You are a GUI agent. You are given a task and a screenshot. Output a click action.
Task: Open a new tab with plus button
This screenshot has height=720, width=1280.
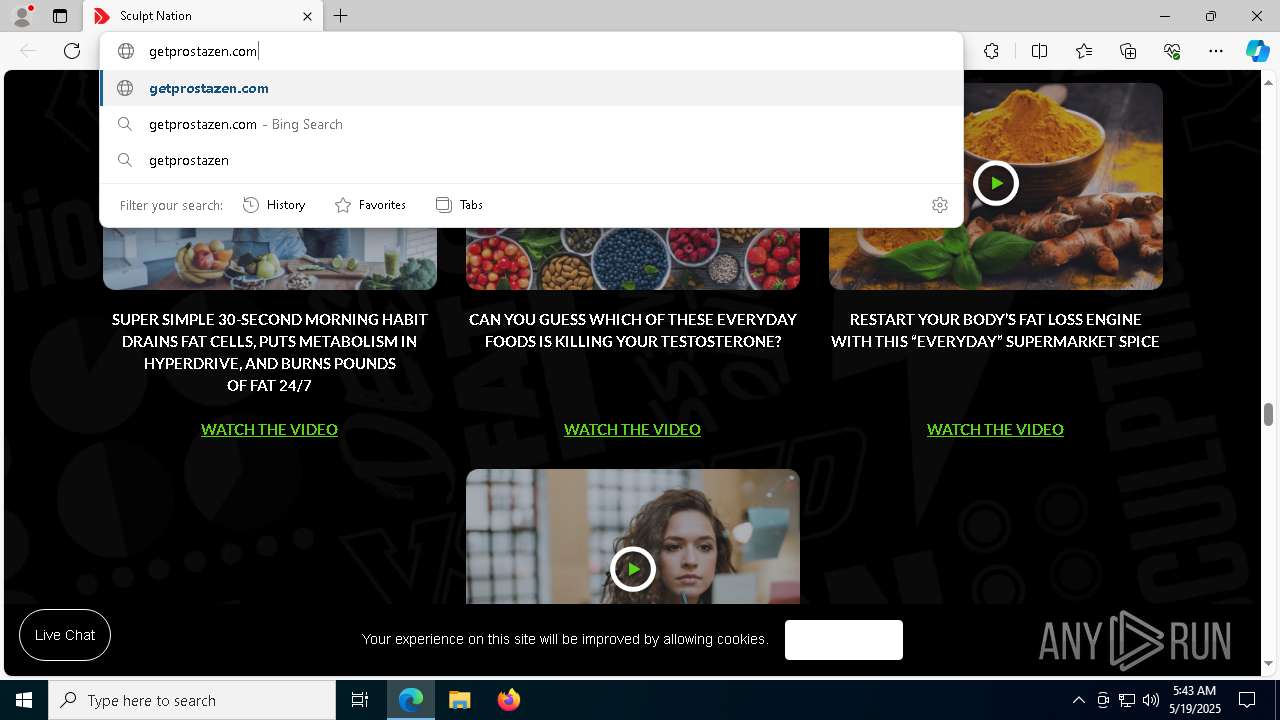coord(341,16)
